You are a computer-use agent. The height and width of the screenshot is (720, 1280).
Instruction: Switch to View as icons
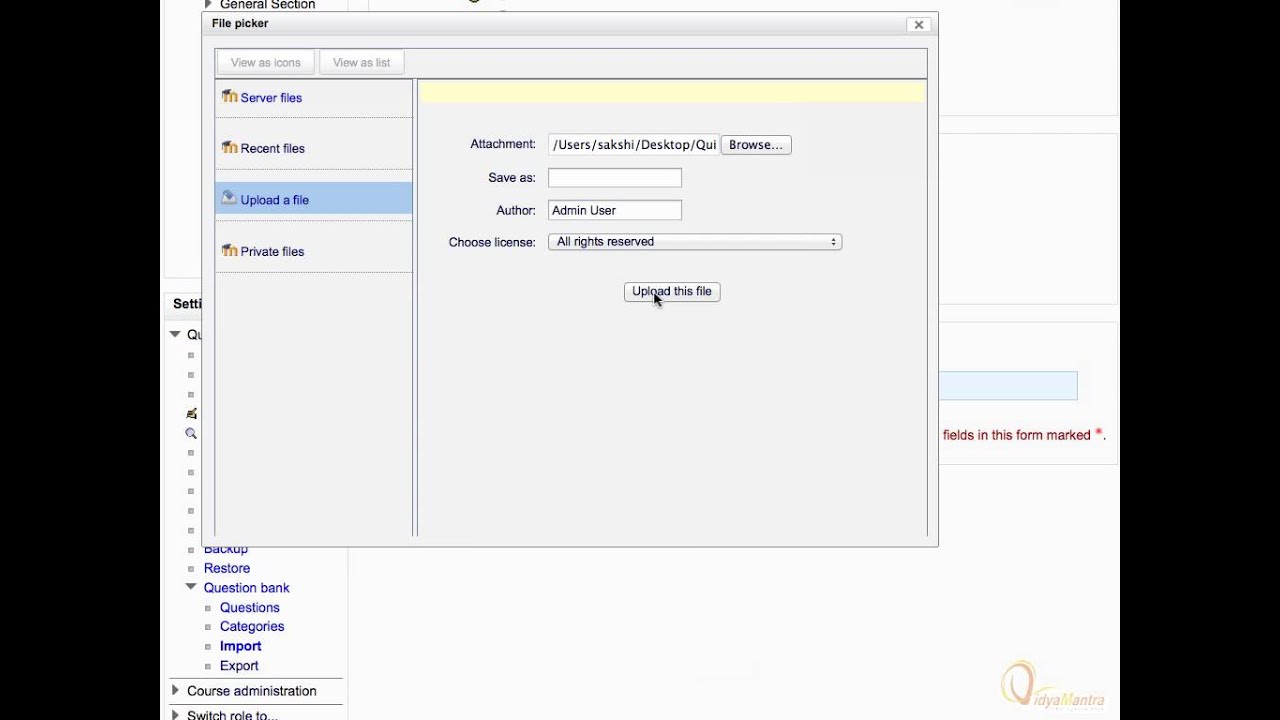266,62
